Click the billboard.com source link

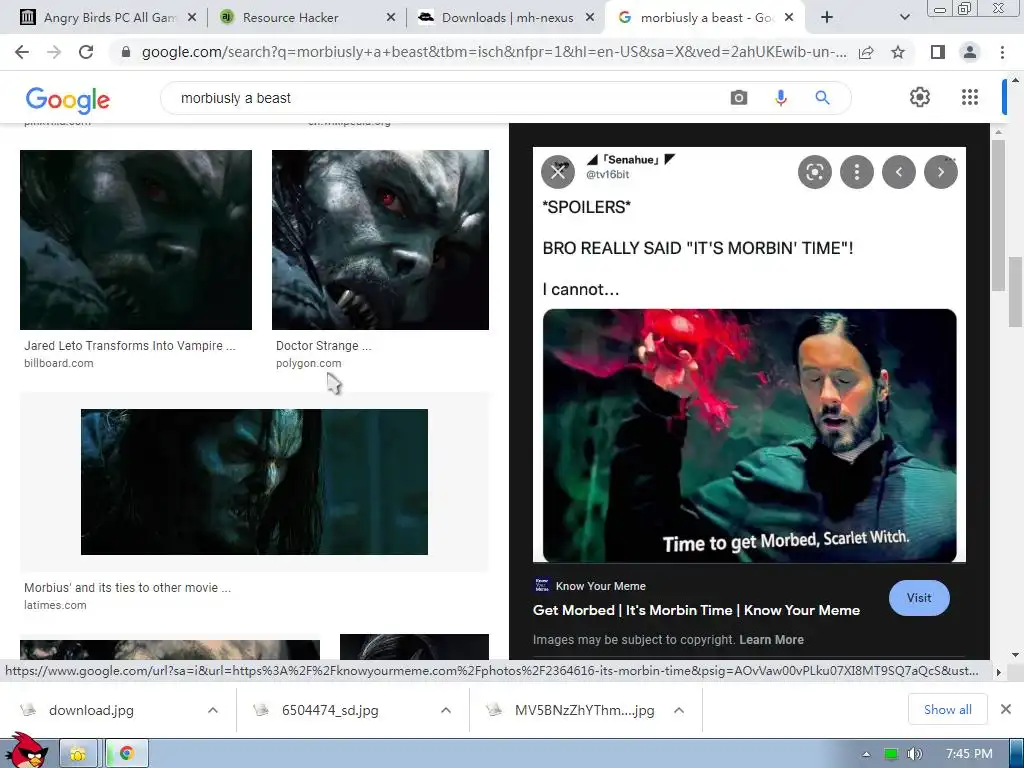pyautogui.click(x=59, y=363)
